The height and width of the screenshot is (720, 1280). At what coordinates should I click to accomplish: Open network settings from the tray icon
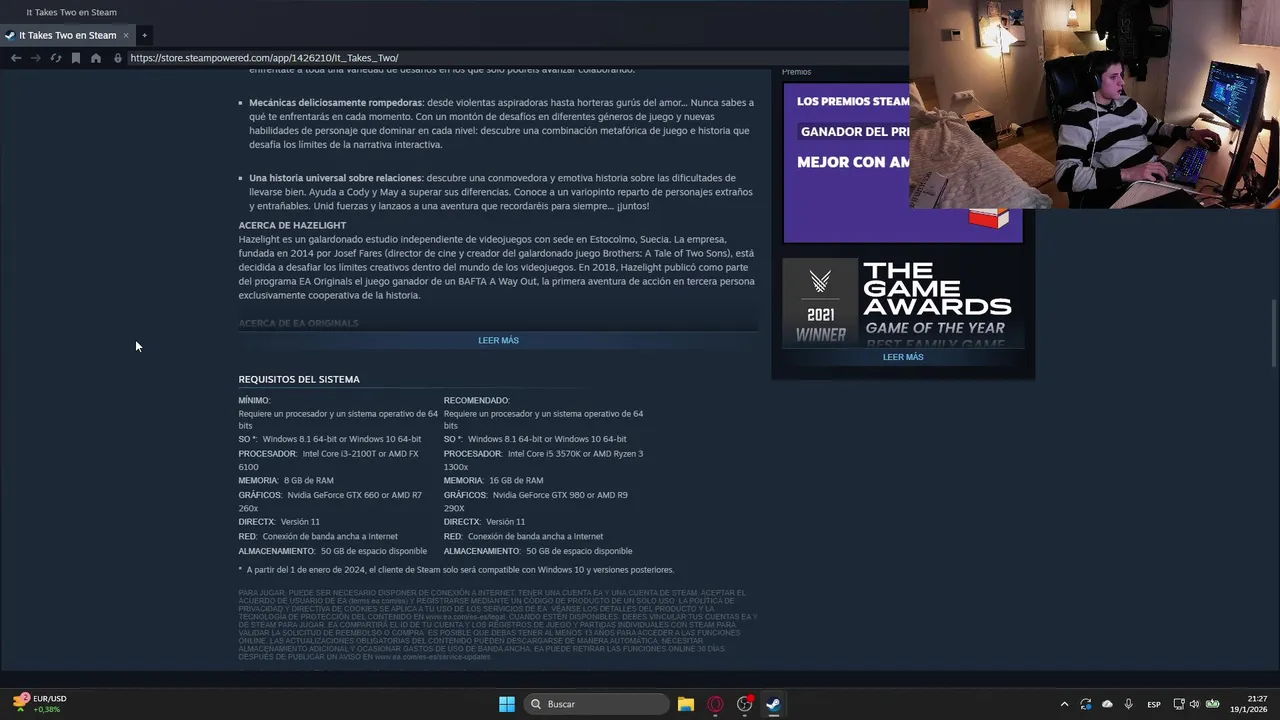tap(1179, 704)
